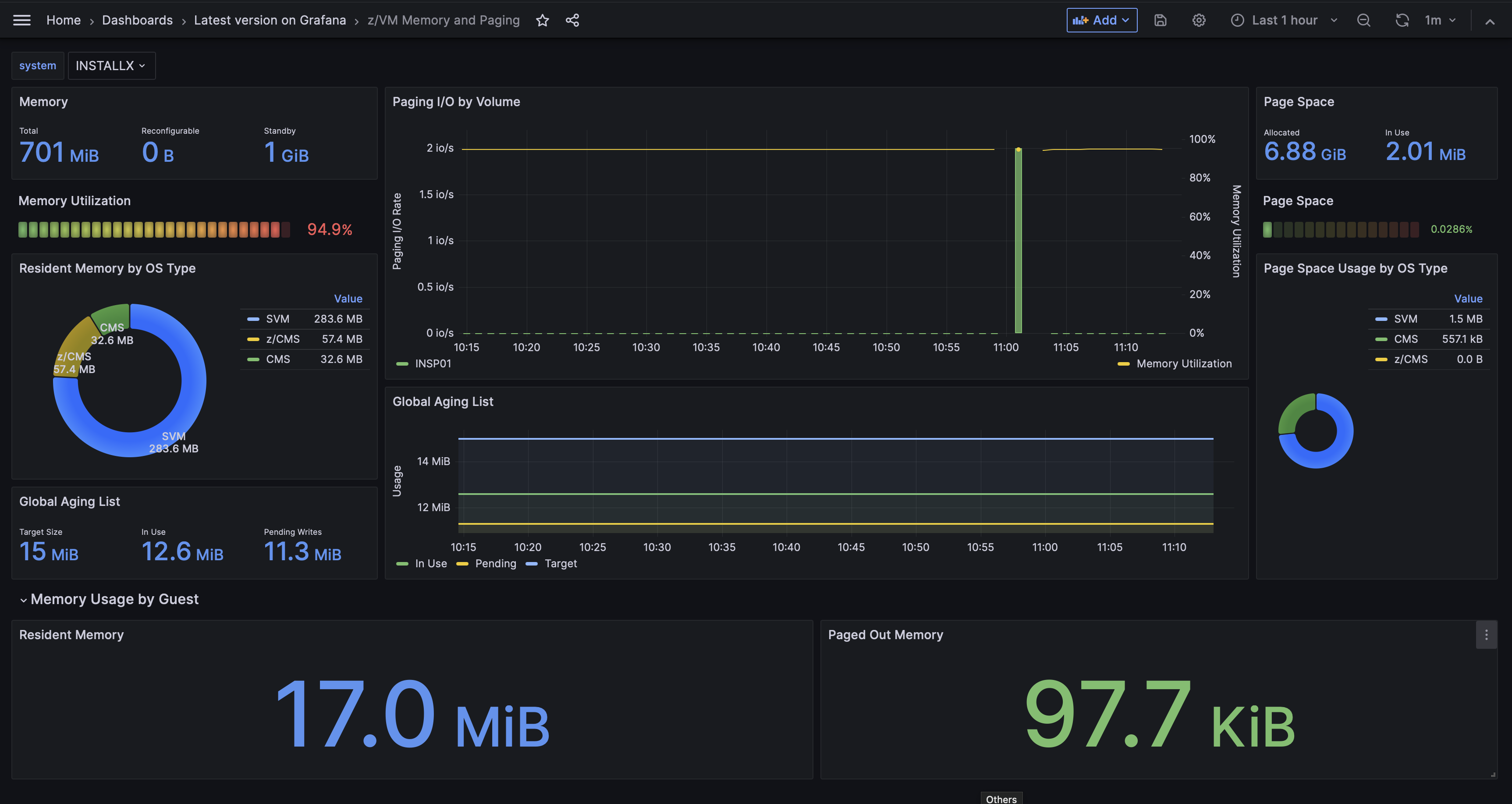Screen dimensions: 1512x804
Task: Open the hamburger navigation menu
Action: pyautogui.click(x=22, y=21)
